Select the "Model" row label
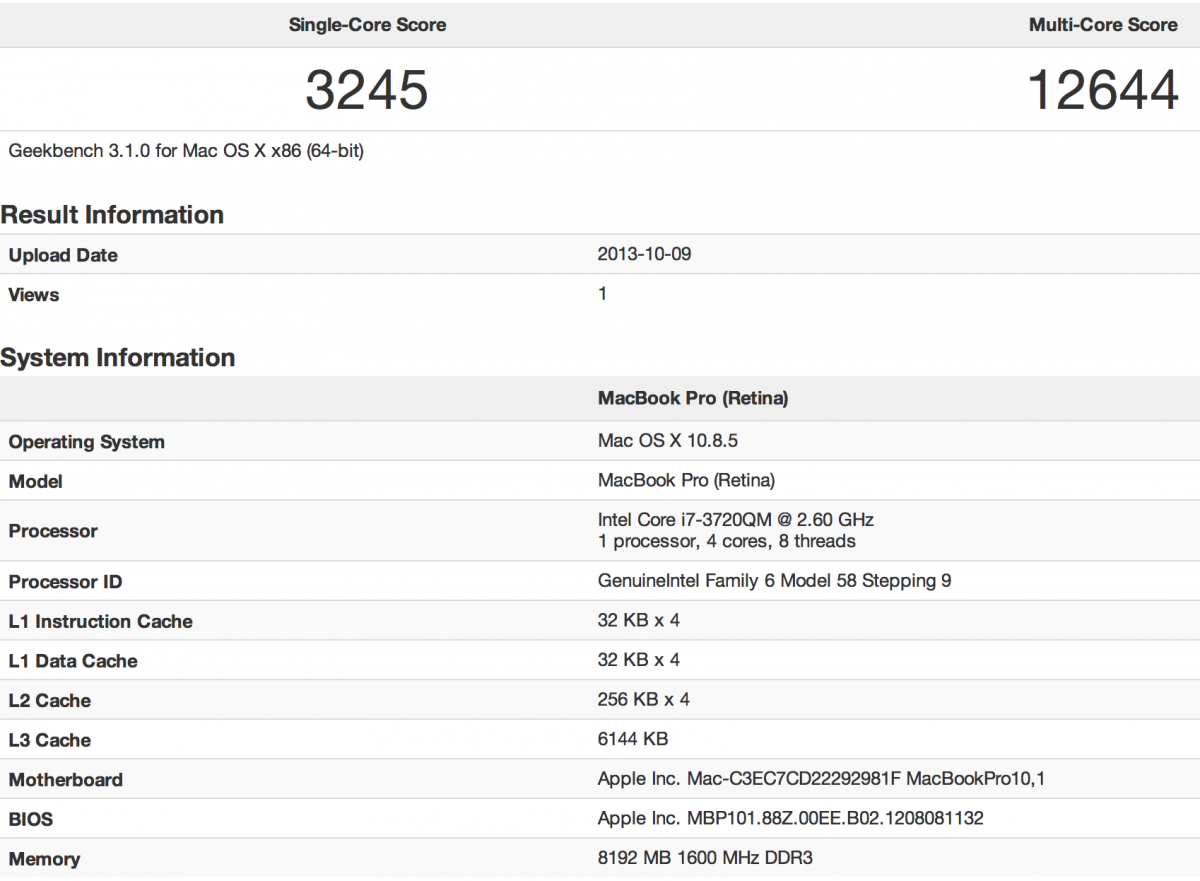This screenshot has height=881, width=1200. click(x=36, y=482)
